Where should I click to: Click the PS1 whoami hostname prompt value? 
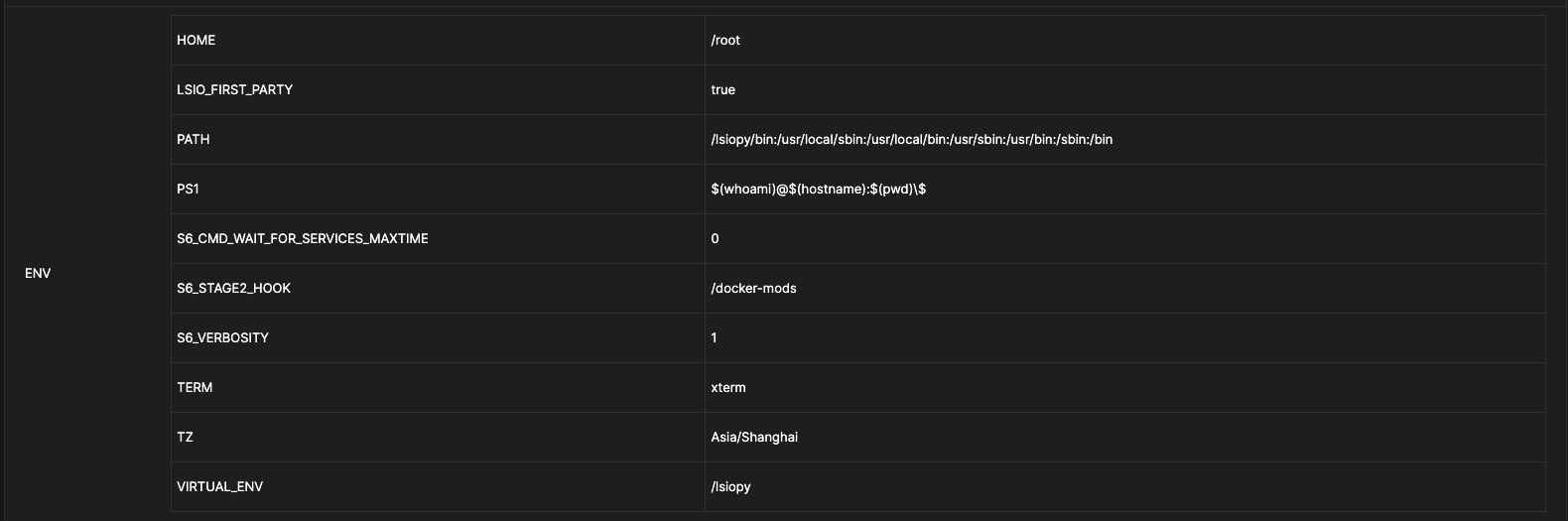coord(818,190)
